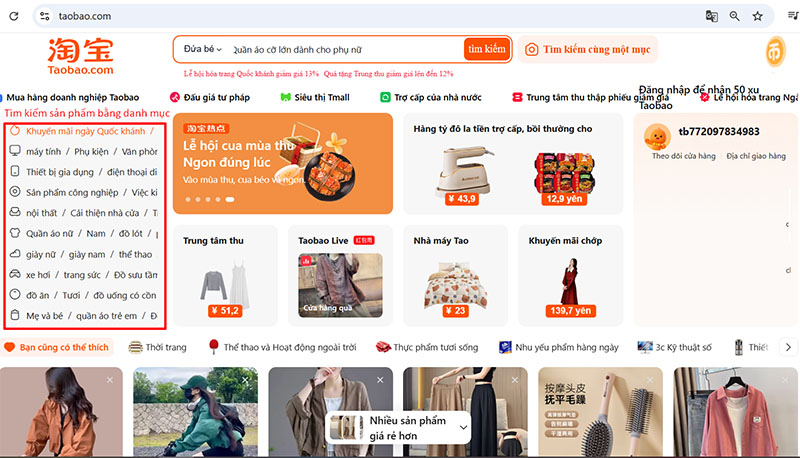
Task: Click the camera icon for image search
Action: point(532,49)
